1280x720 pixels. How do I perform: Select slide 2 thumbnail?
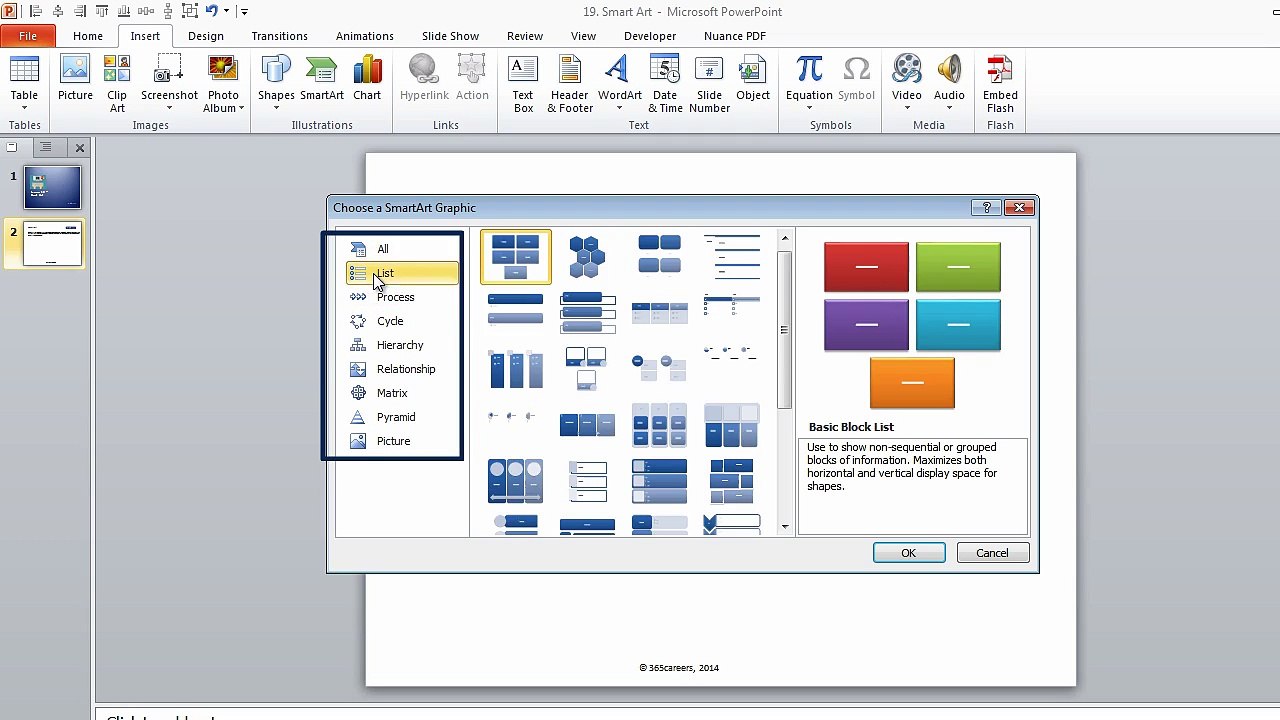tap(53, 244)
